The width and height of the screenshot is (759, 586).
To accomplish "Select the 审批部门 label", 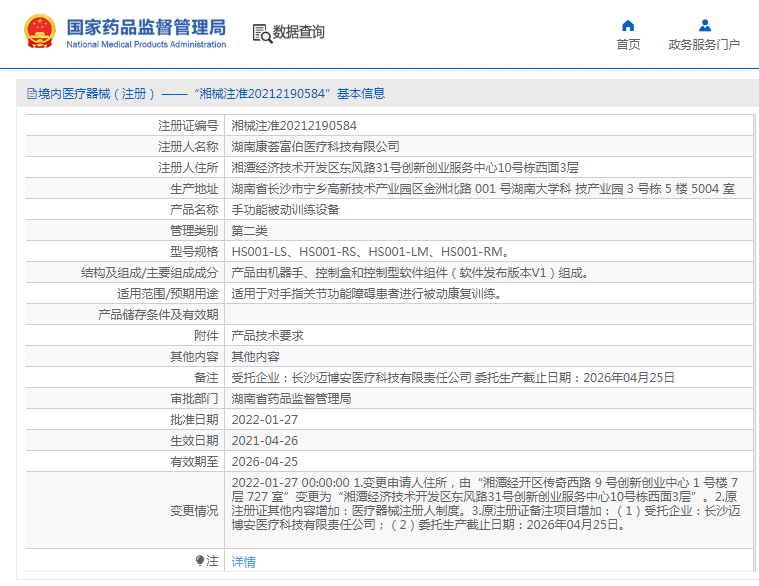I will tap(194, 399).
